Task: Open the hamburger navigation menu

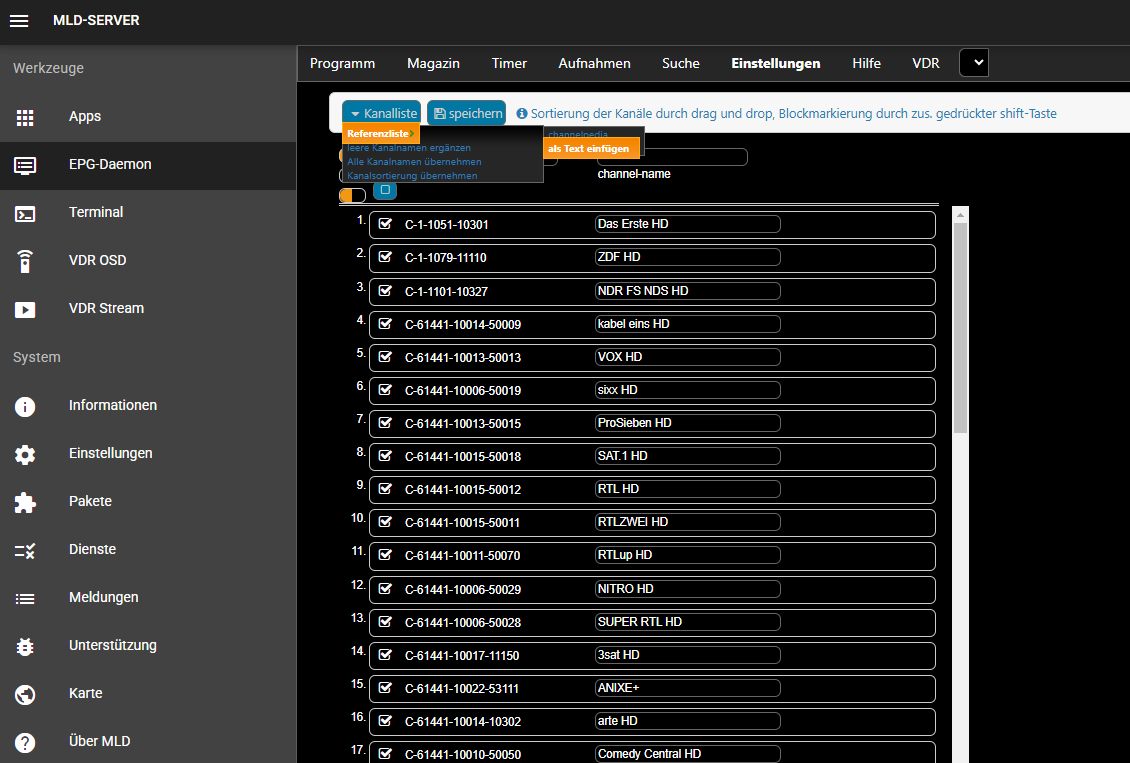Action: pos(19,20)
